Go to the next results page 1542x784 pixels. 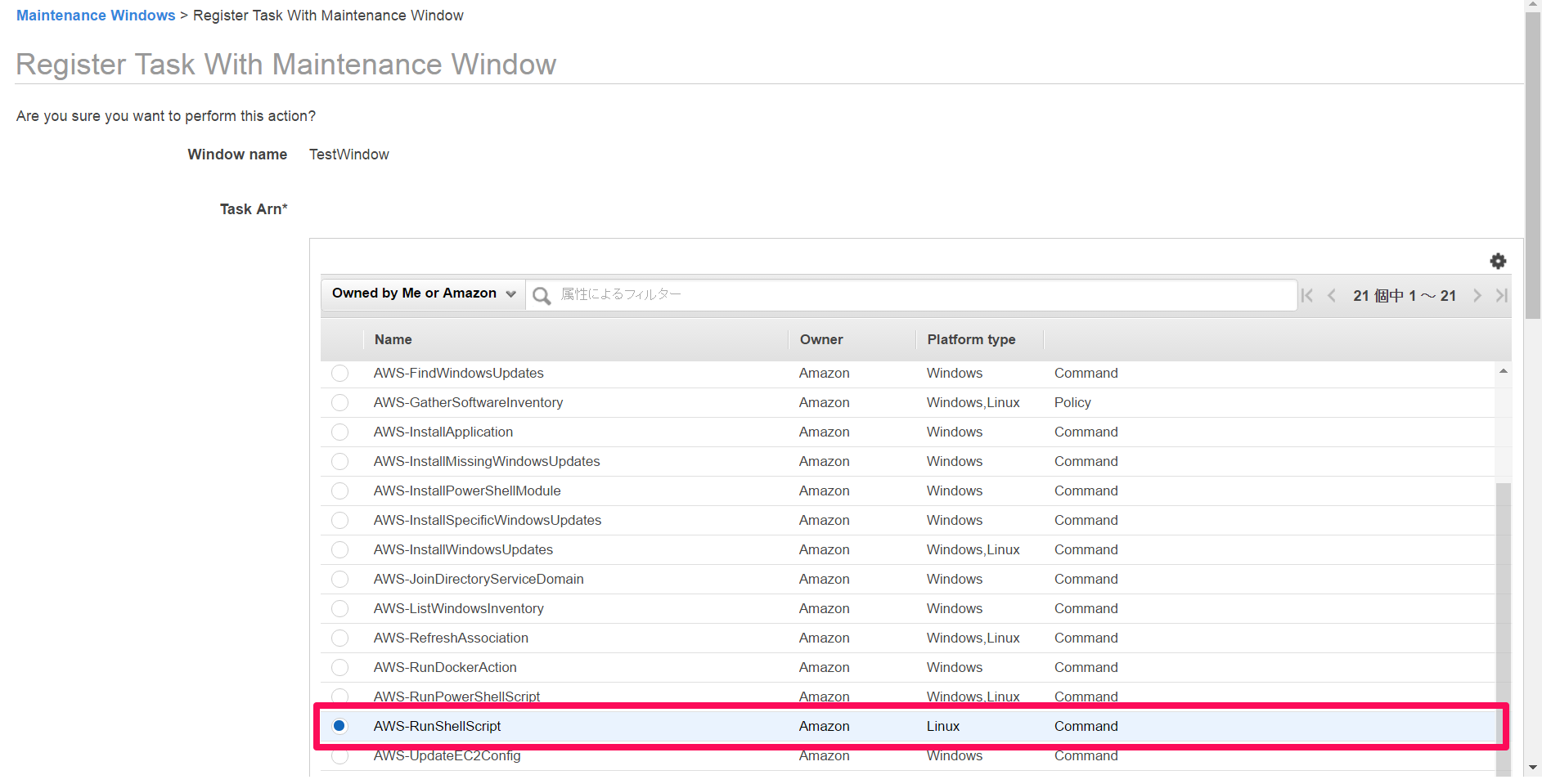1477,295
